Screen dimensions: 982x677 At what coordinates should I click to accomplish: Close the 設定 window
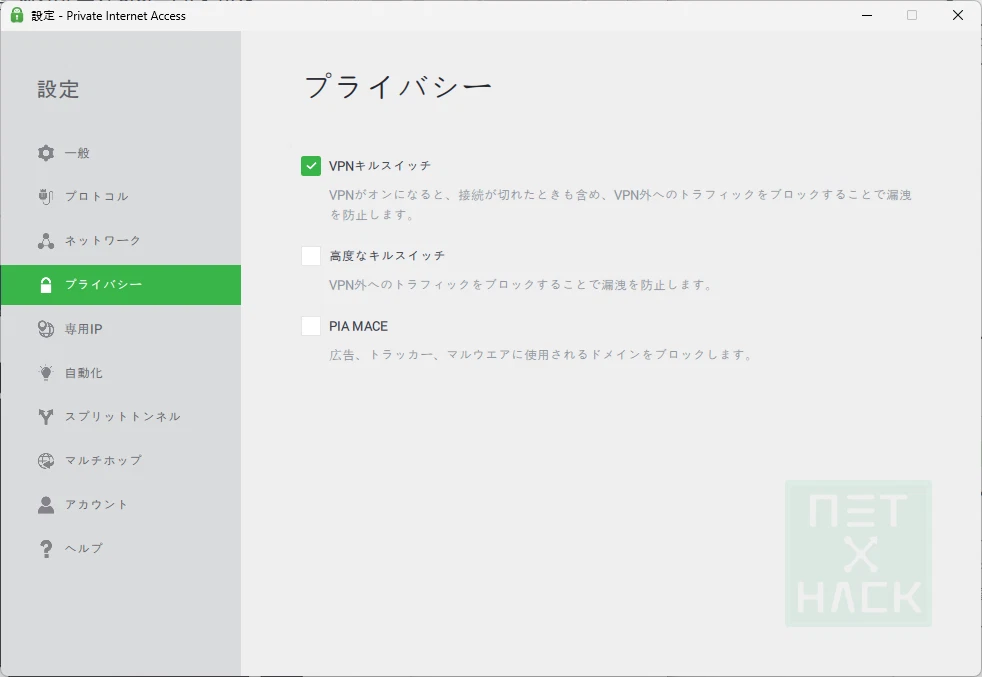point(957,15)
